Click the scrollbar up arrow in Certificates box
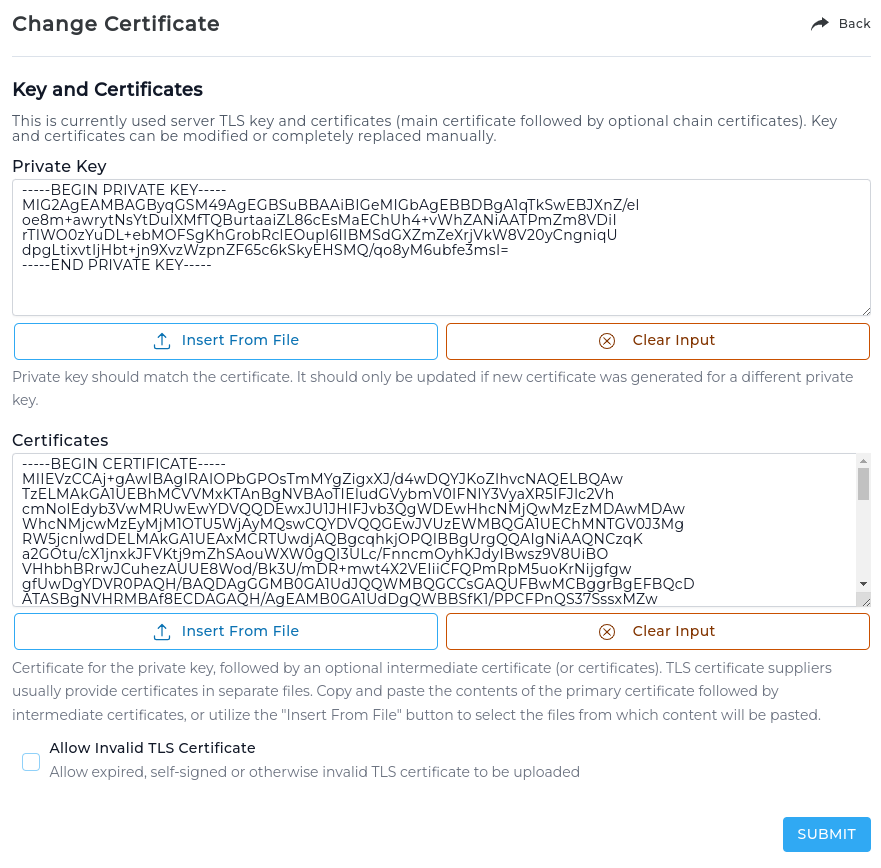Image resolution: width=881 pixels, height=868 pixels. (864, 461)
